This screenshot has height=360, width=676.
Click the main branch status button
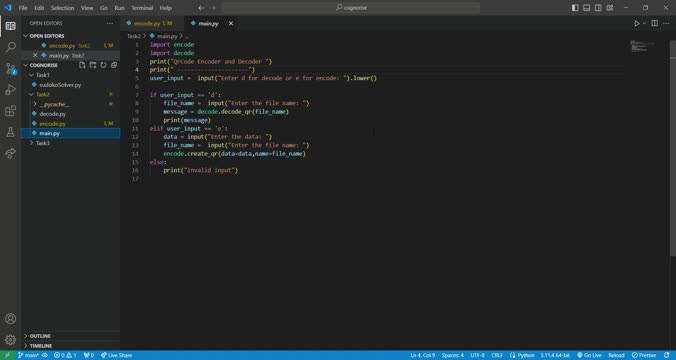pos(28,355)
